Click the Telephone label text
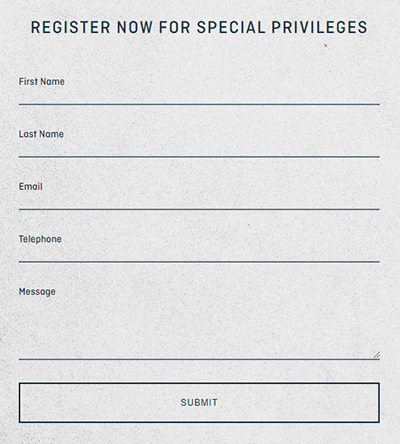This screenshot has height=444, width=400. click(40, 239)
